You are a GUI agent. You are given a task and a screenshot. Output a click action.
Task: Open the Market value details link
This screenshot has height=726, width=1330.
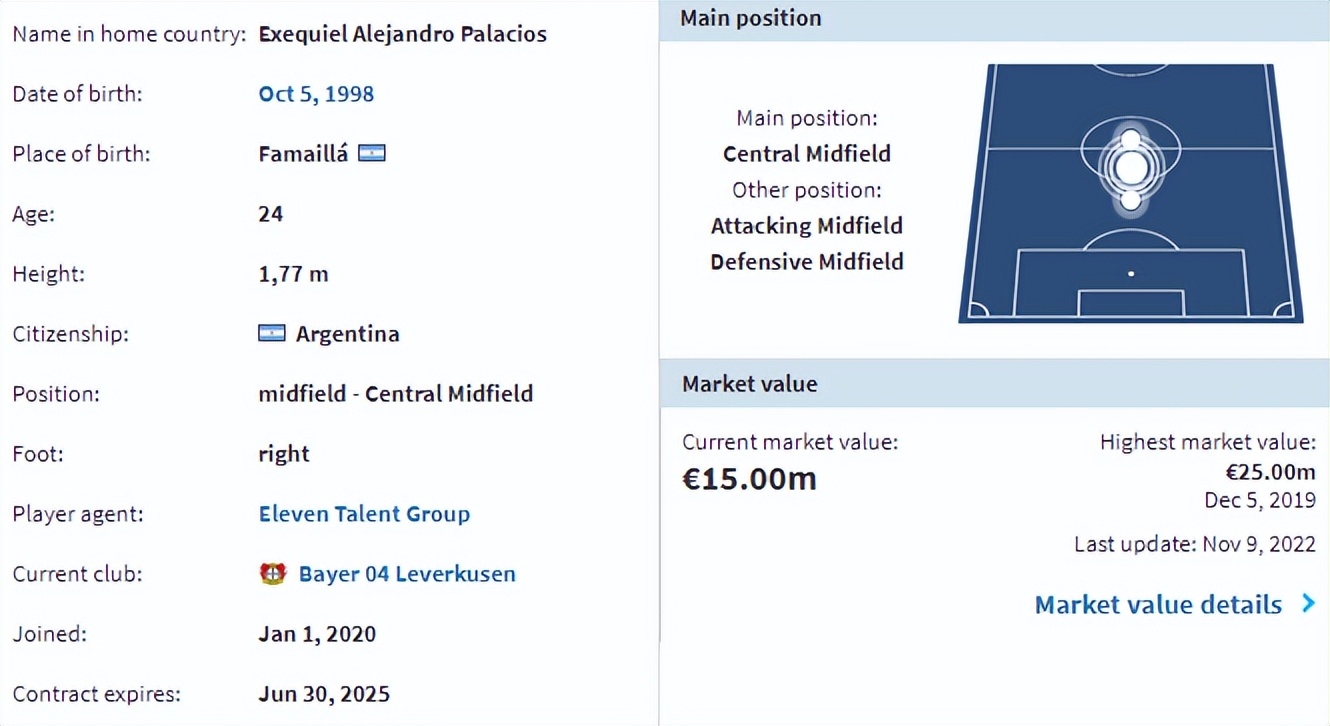tap(1158, 605)
